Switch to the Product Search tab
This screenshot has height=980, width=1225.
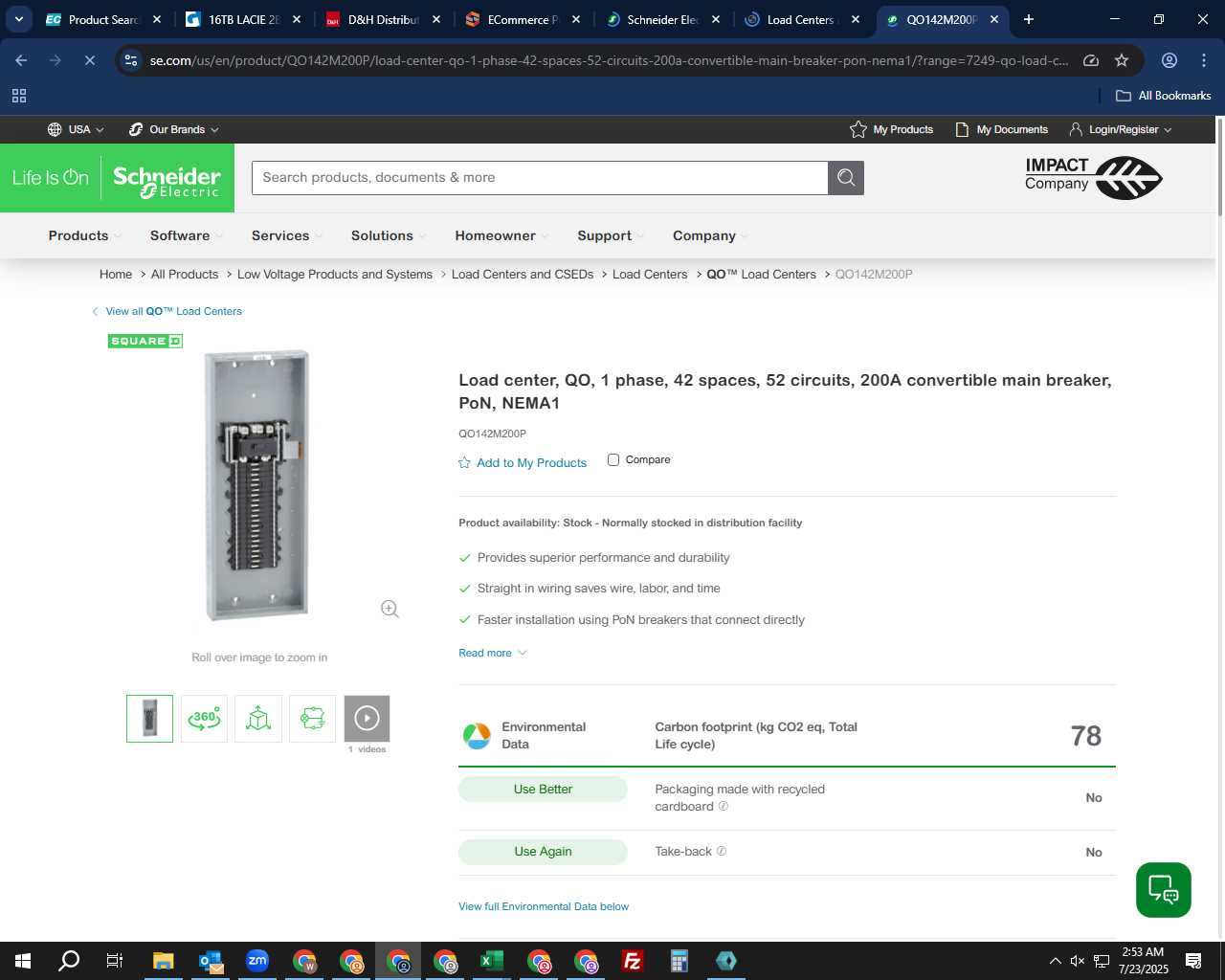pos(103,19)
